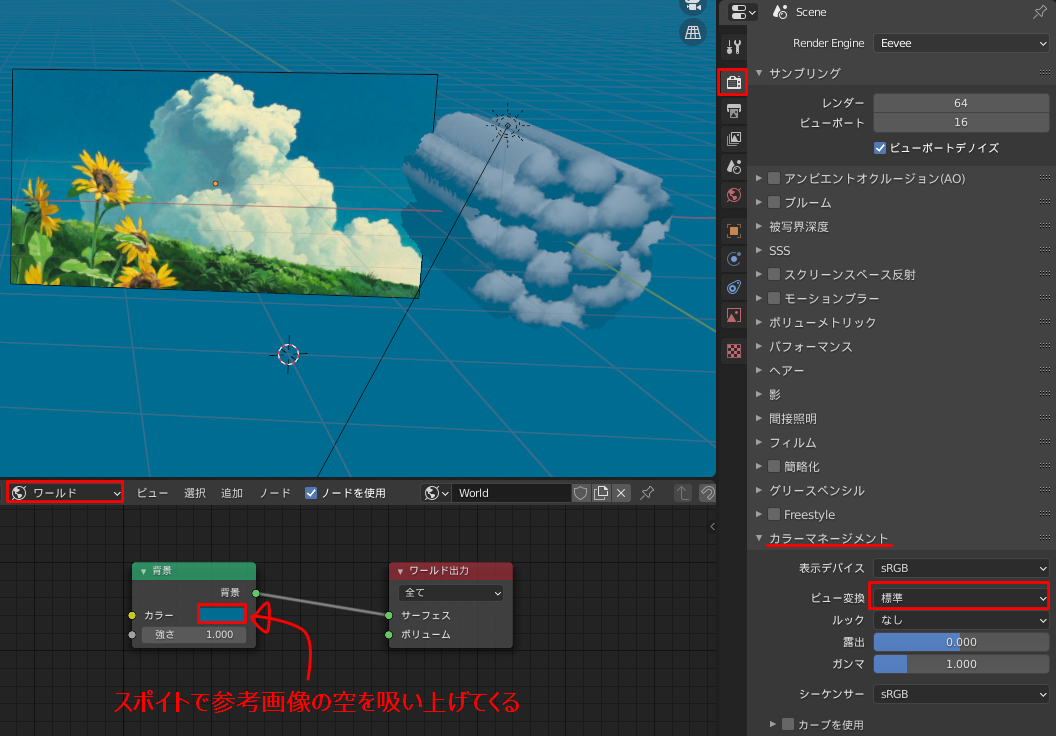Image resolution: width=1056 pixels, height=736 pixels.
Task: Open the Render properties tab
Action: pyautogui.click(x=733, y=82)
